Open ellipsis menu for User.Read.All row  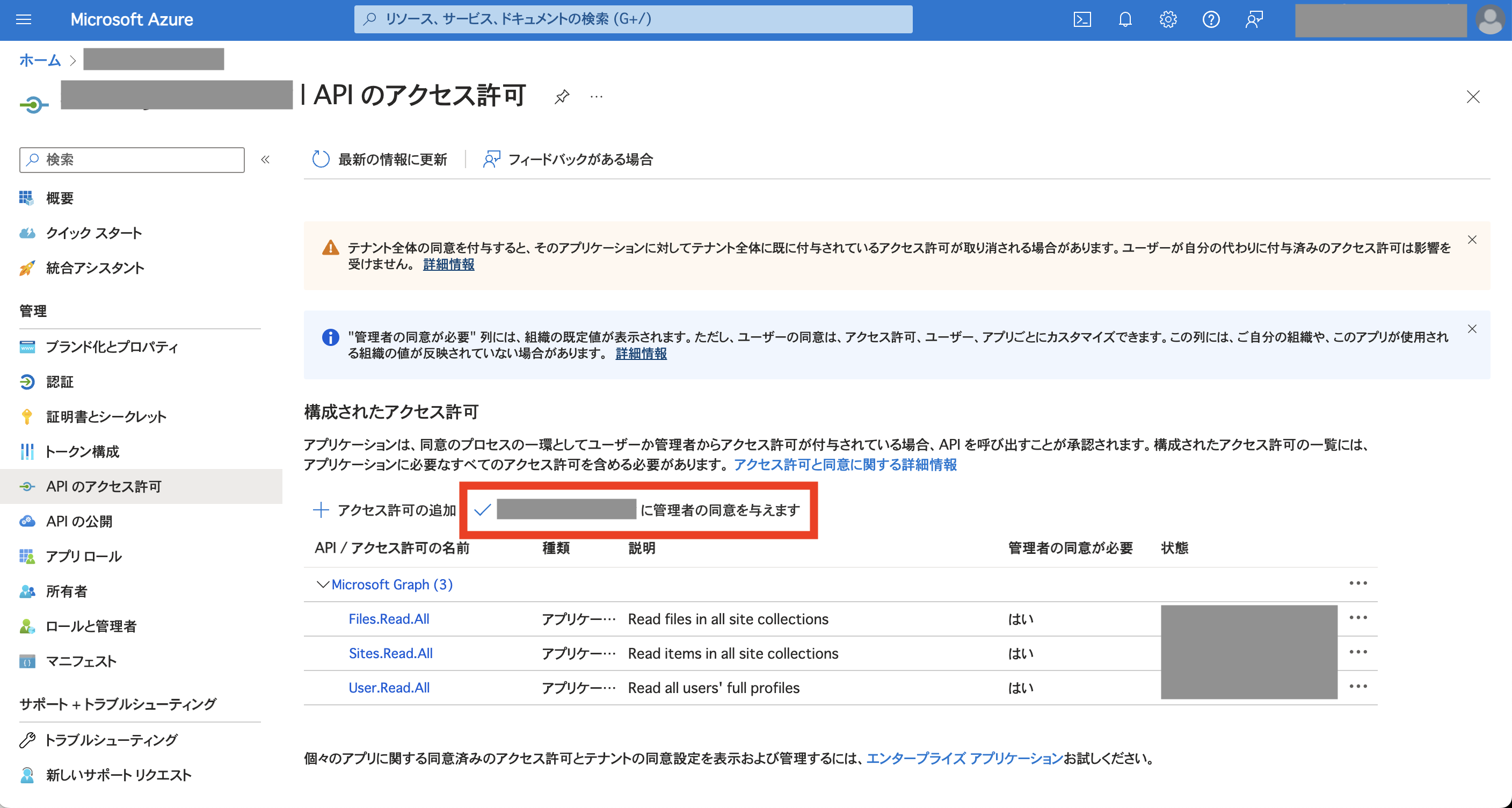(x=1357, y=687)
